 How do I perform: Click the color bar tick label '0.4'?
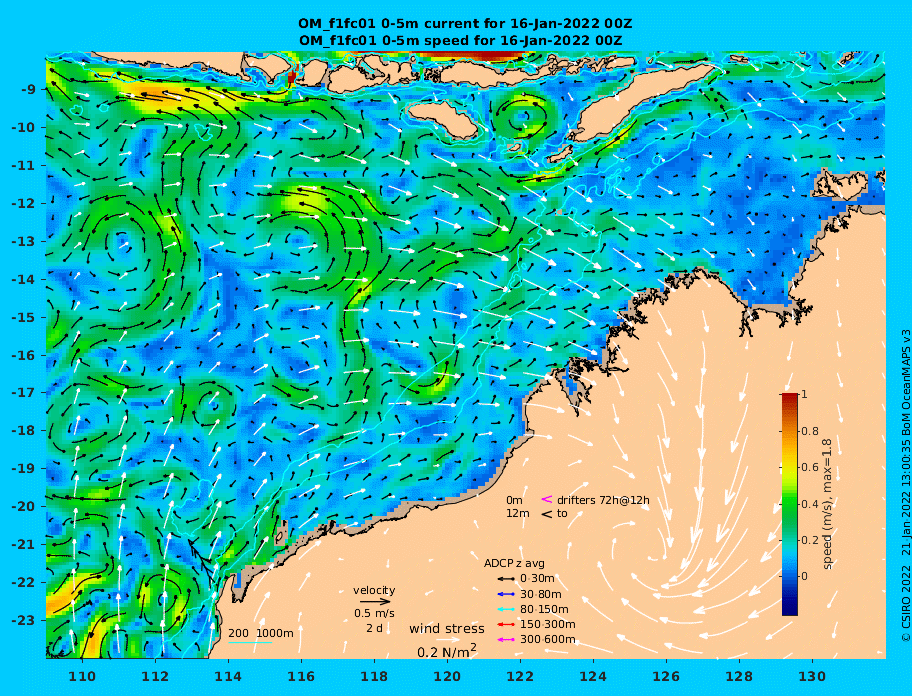tap(810, 504)
